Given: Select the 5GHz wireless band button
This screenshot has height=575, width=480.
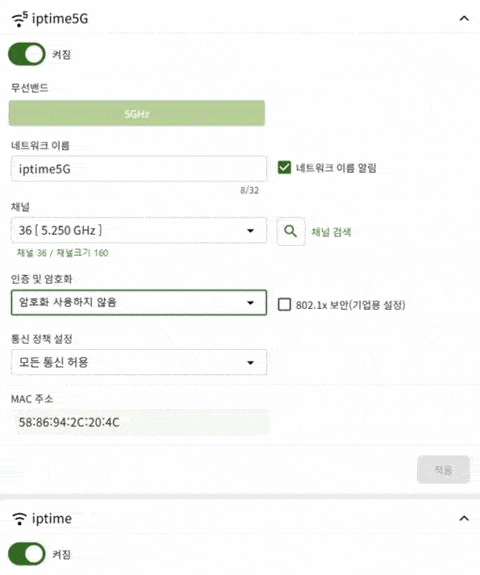Looking at the screenshot, I should 137,113.
